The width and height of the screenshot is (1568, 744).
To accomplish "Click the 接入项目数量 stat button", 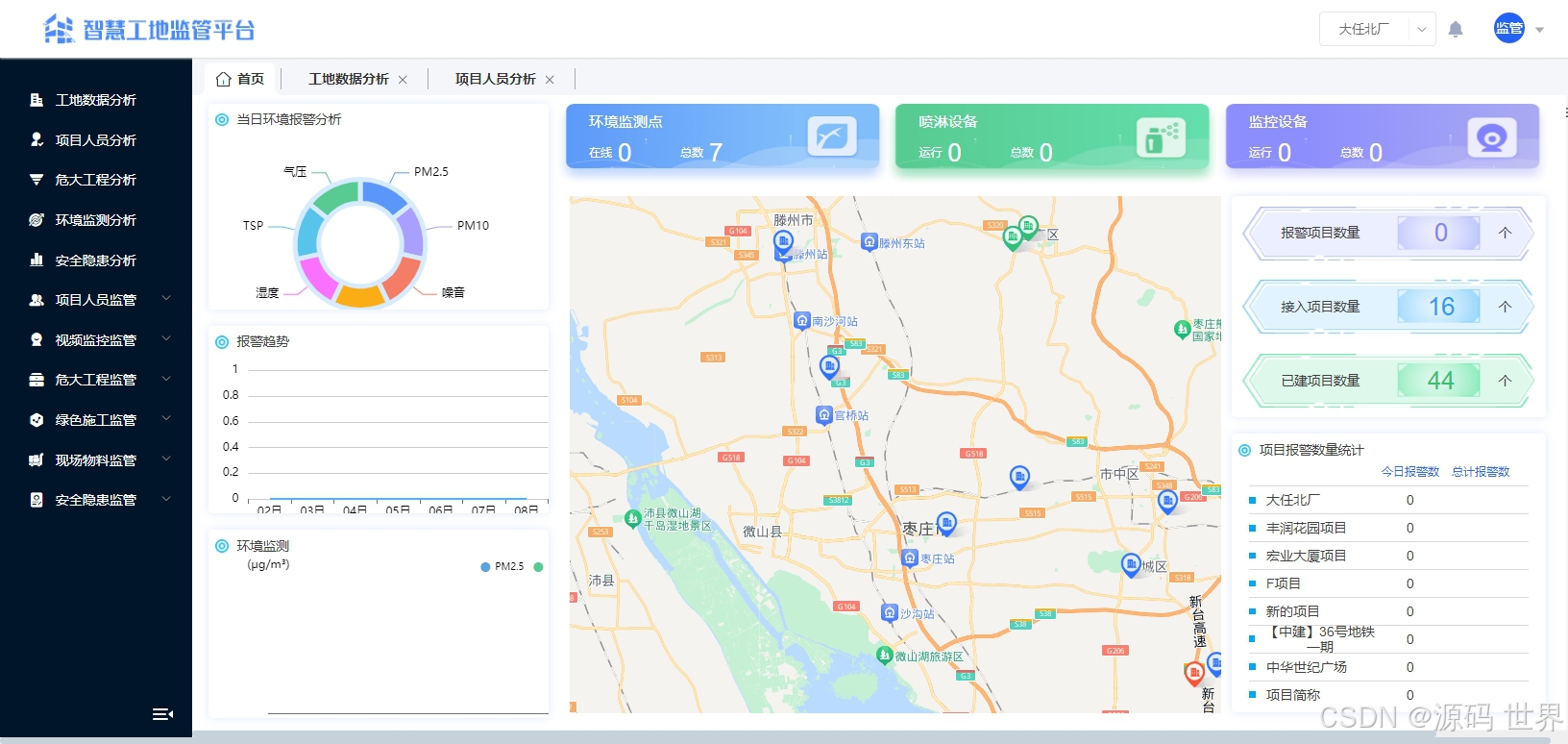I will [1387, 307].
